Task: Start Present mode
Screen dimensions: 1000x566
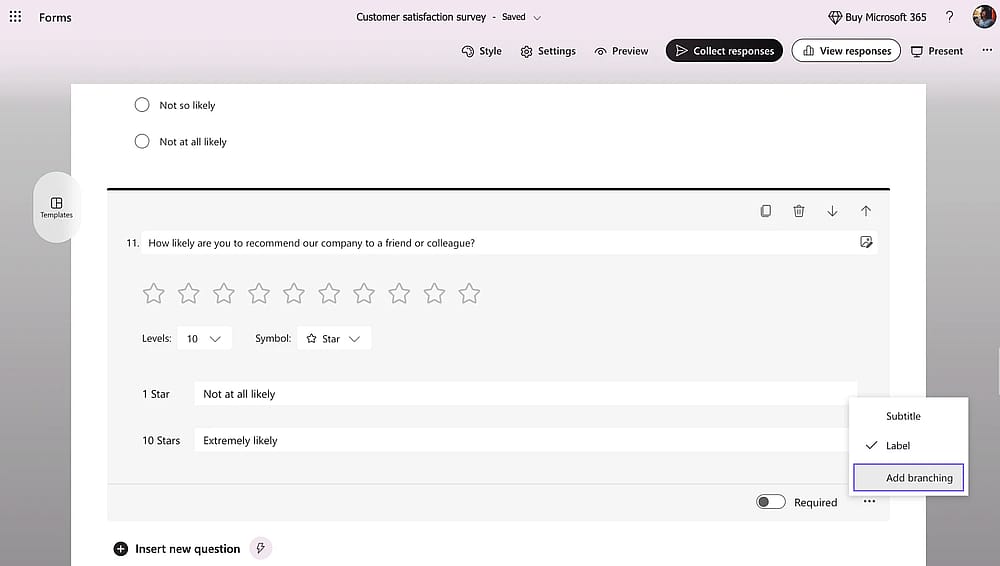Action: (x=937, y=51)
